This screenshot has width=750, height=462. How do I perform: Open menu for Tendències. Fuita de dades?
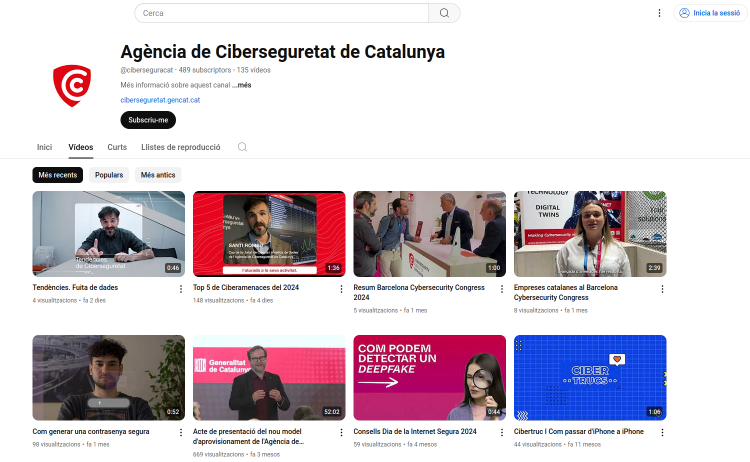pos(181,289)
